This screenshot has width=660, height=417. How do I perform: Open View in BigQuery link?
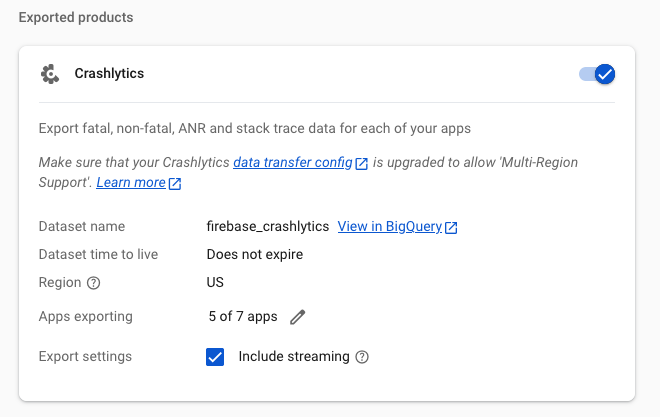397,226
